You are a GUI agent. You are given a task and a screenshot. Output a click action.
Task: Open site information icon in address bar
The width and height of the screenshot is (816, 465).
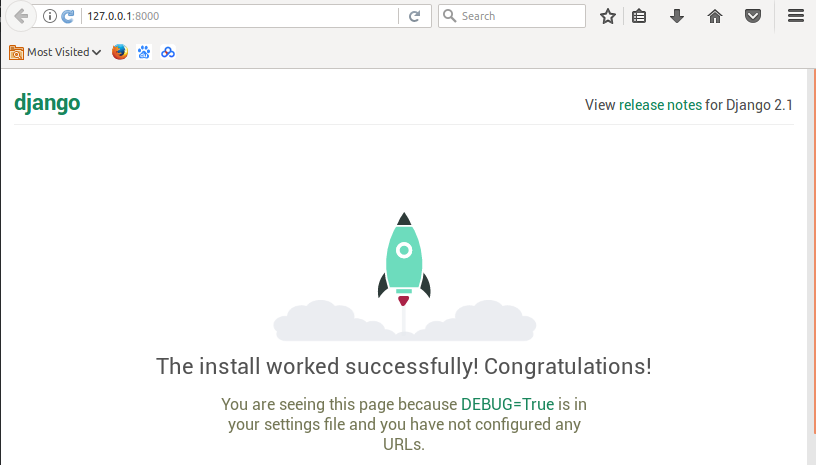click(49, 16)
